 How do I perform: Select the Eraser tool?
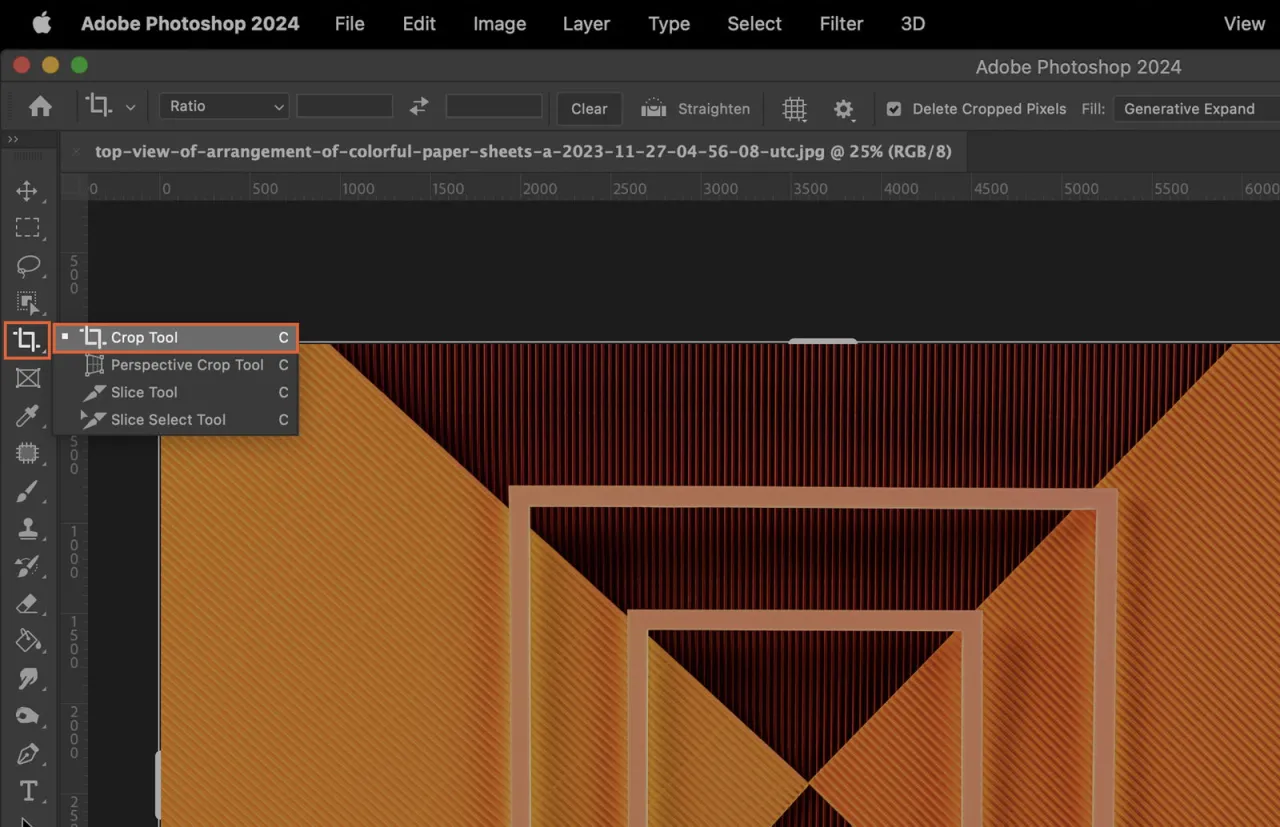(28, 604)
